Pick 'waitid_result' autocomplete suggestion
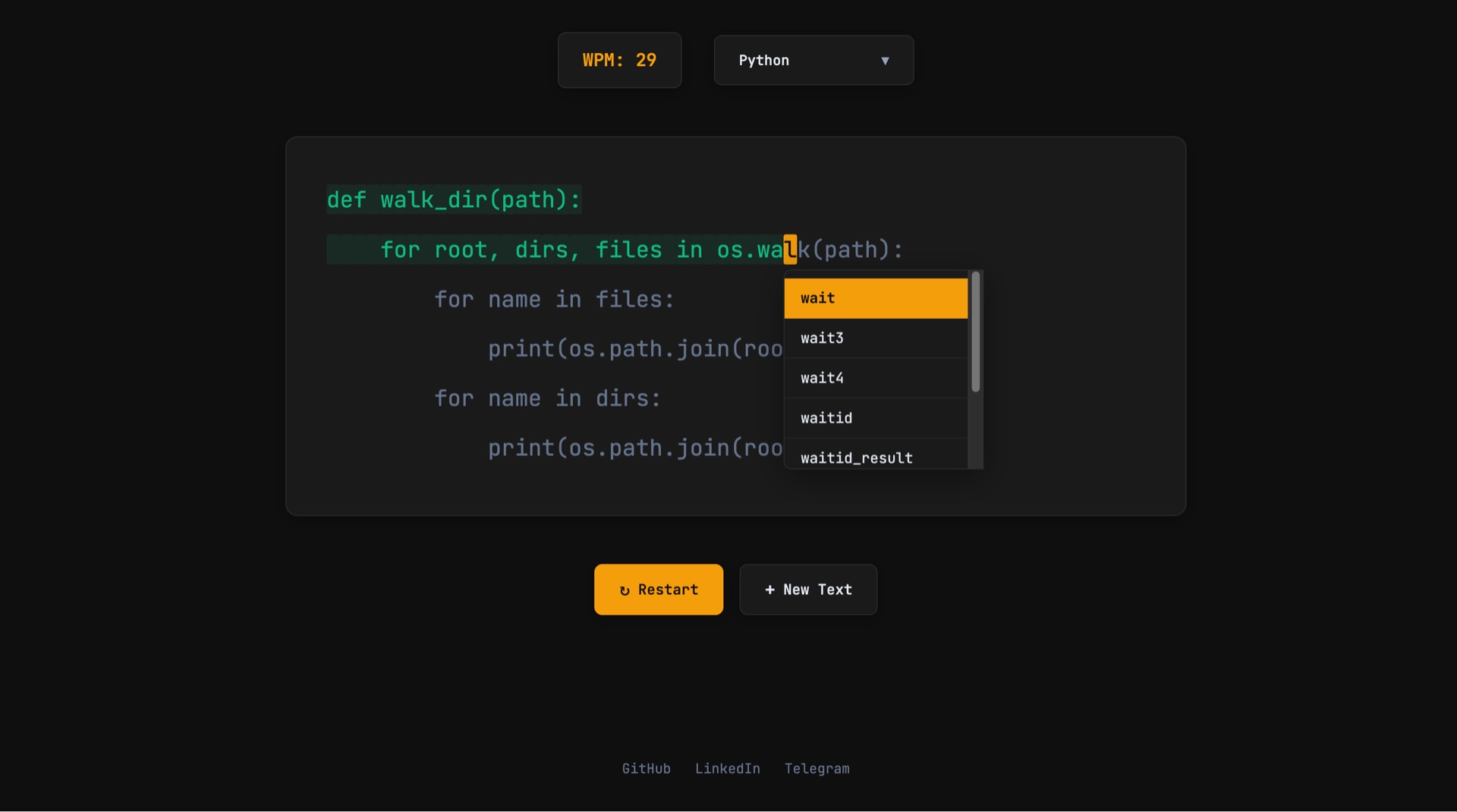Screen dimensions: 1457x812 876,455
